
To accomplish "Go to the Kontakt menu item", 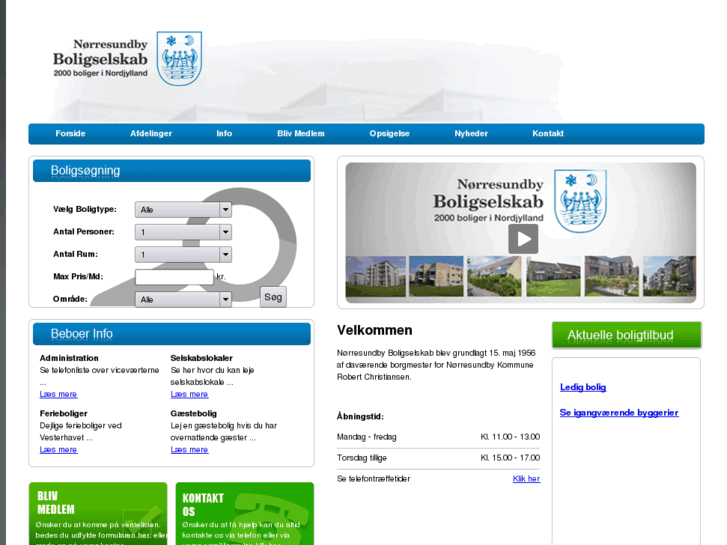I will coord(548,134).
